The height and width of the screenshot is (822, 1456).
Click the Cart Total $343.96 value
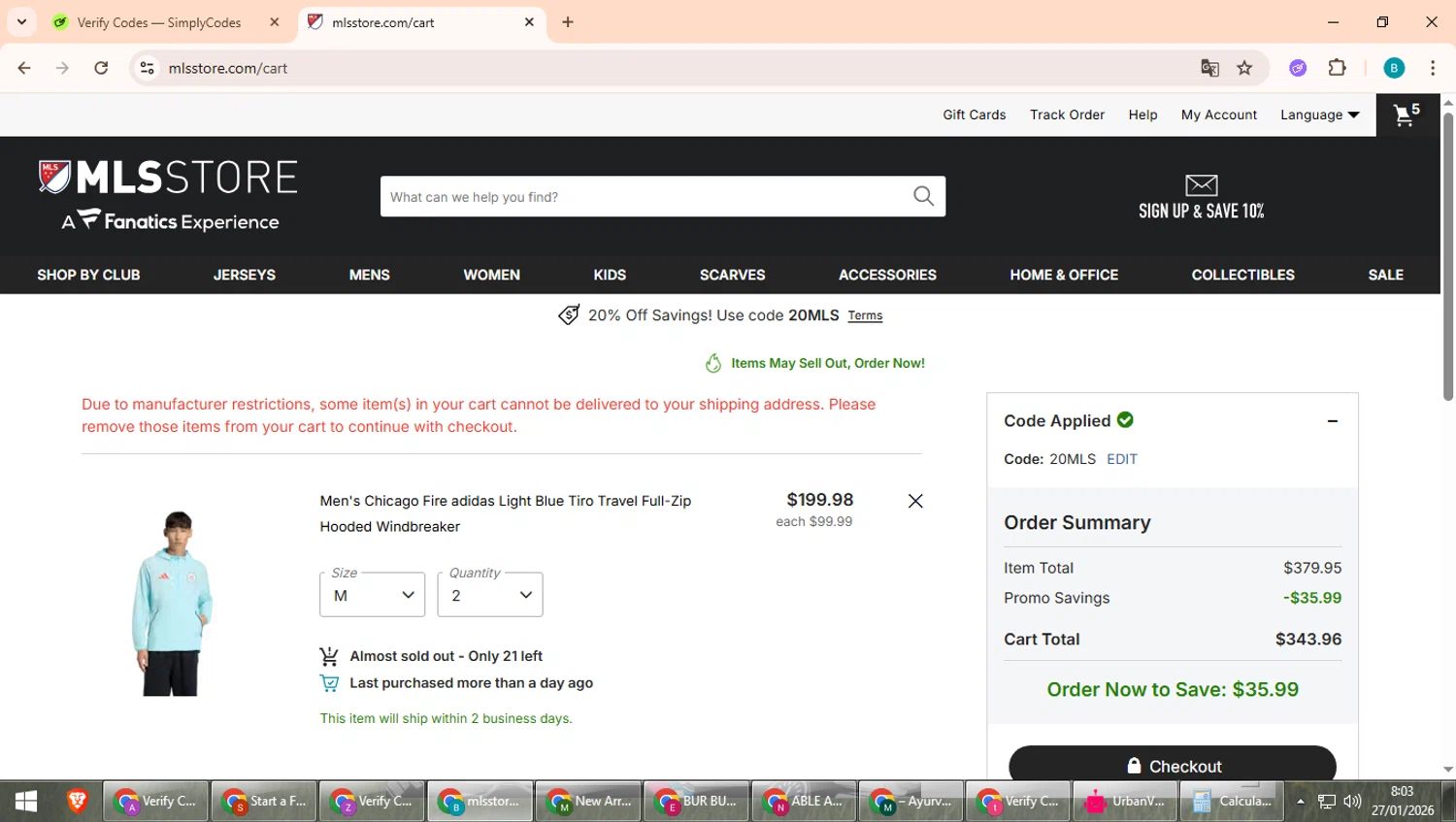(x=1307, y=640)
